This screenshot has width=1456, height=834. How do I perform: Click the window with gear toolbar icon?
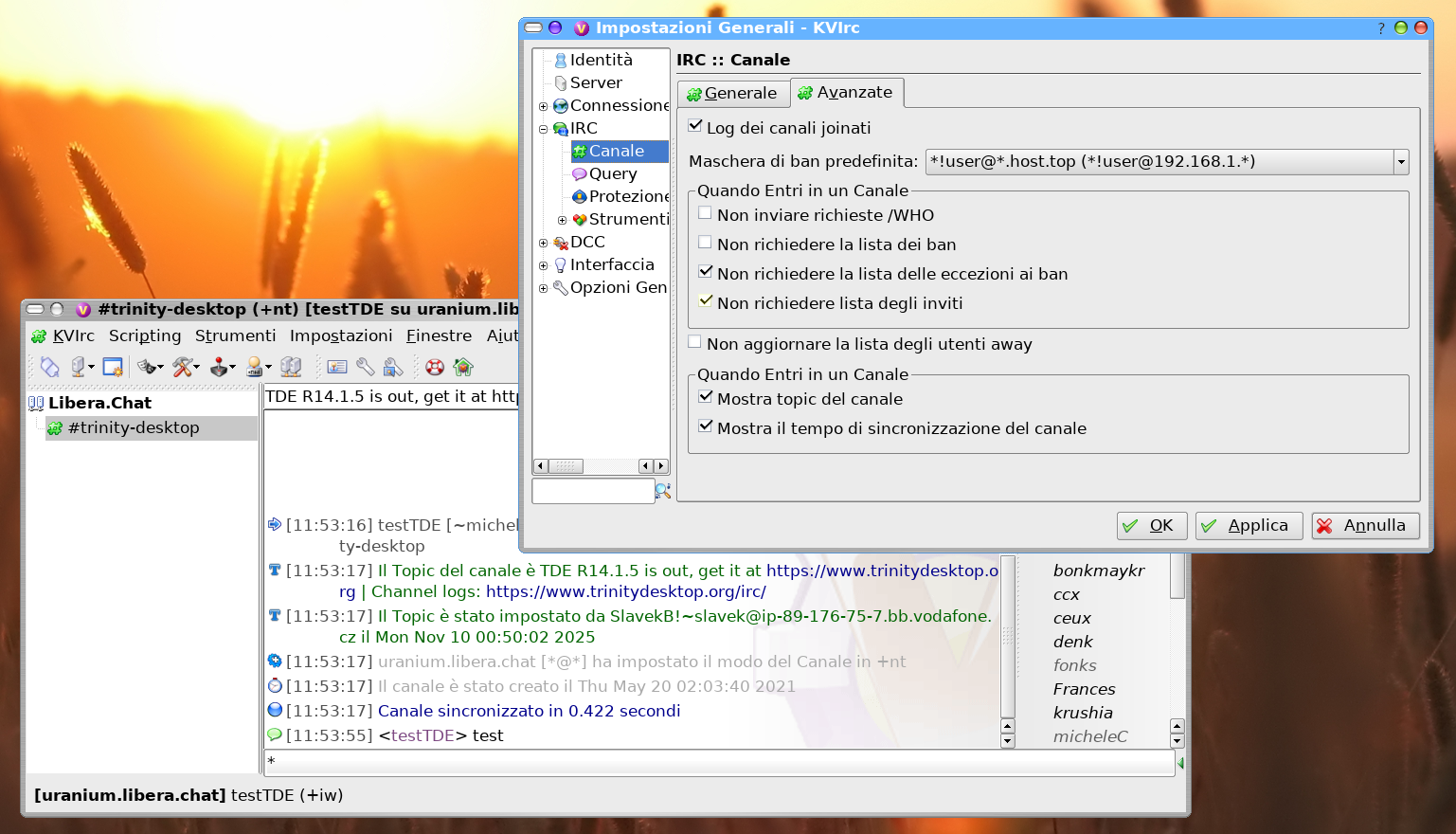coord(113,367)
